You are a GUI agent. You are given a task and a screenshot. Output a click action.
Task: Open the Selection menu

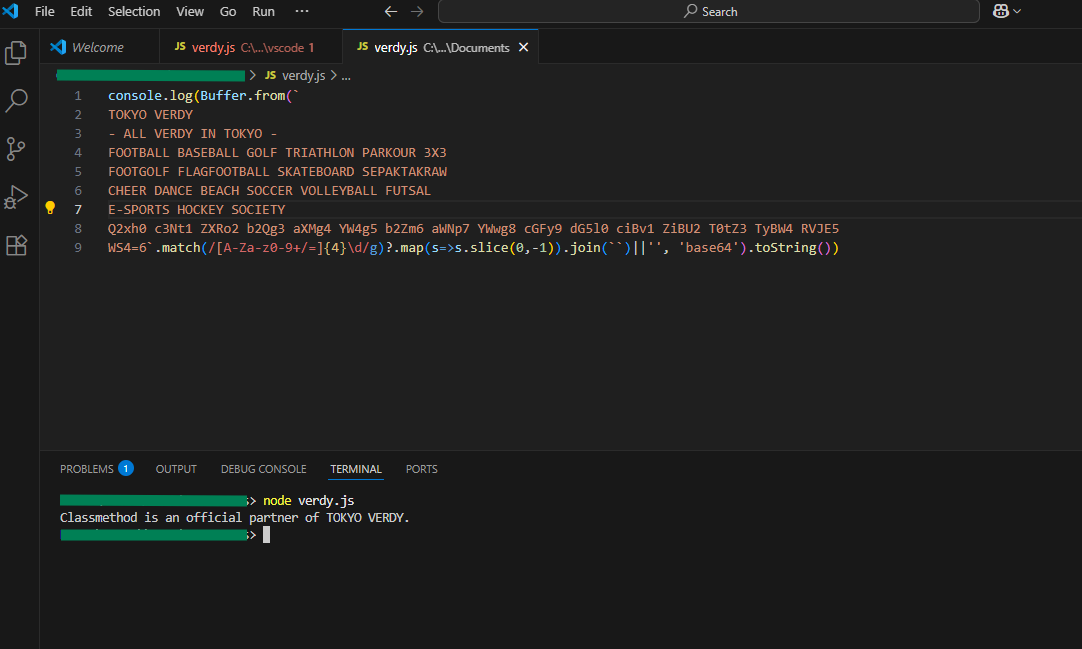point(134,12)
